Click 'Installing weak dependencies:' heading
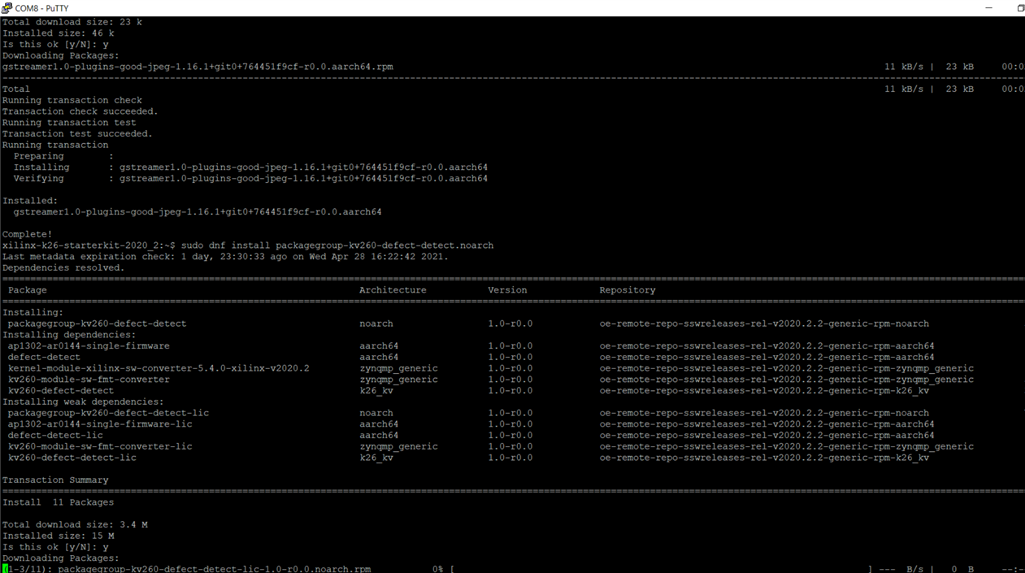 82,402
